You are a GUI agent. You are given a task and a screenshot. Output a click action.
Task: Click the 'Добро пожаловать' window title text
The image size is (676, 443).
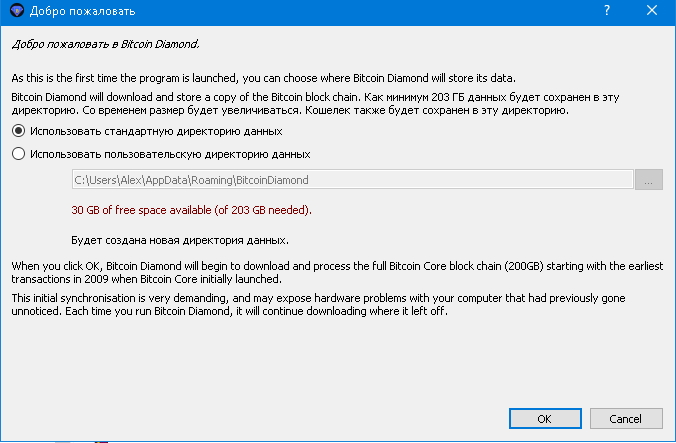coord(82,11)
